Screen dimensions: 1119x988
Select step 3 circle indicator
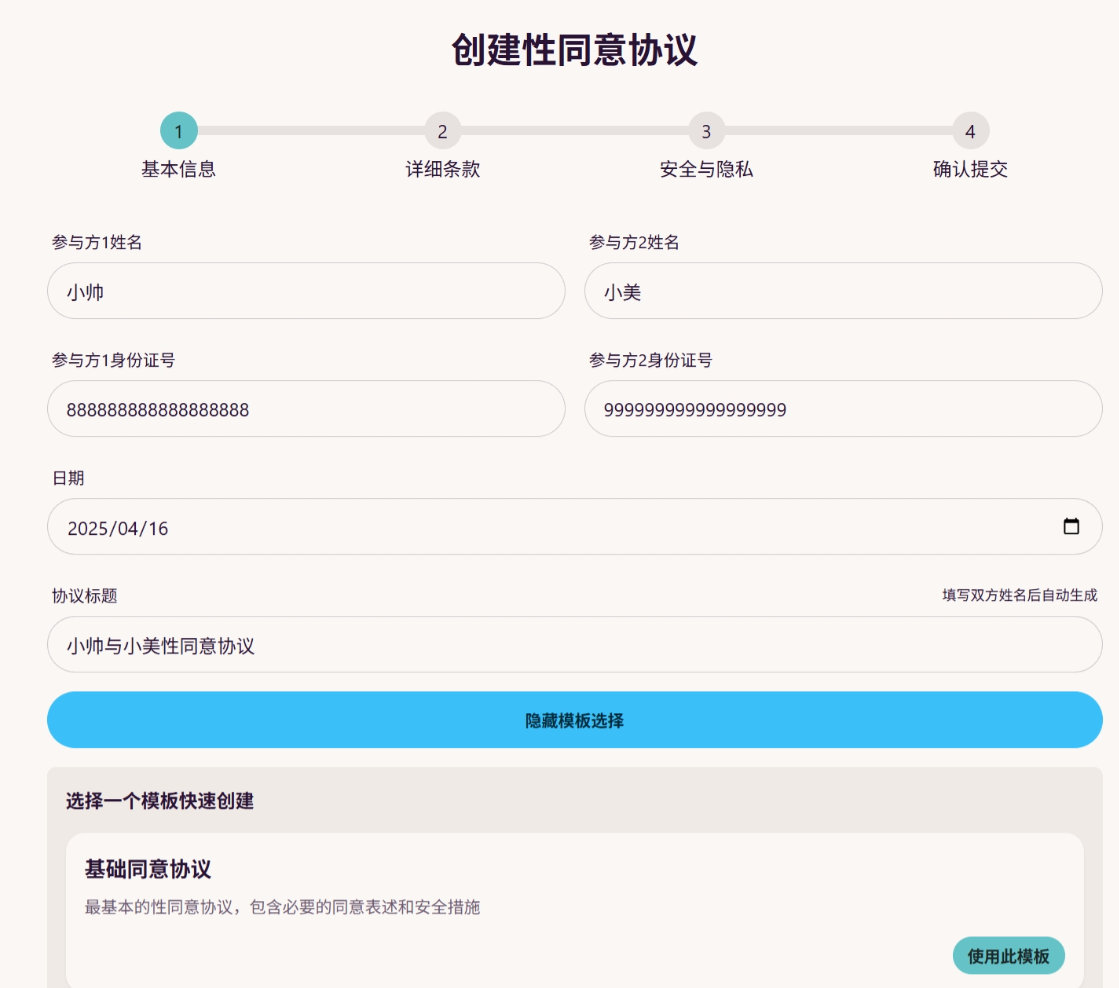[706, 131]
